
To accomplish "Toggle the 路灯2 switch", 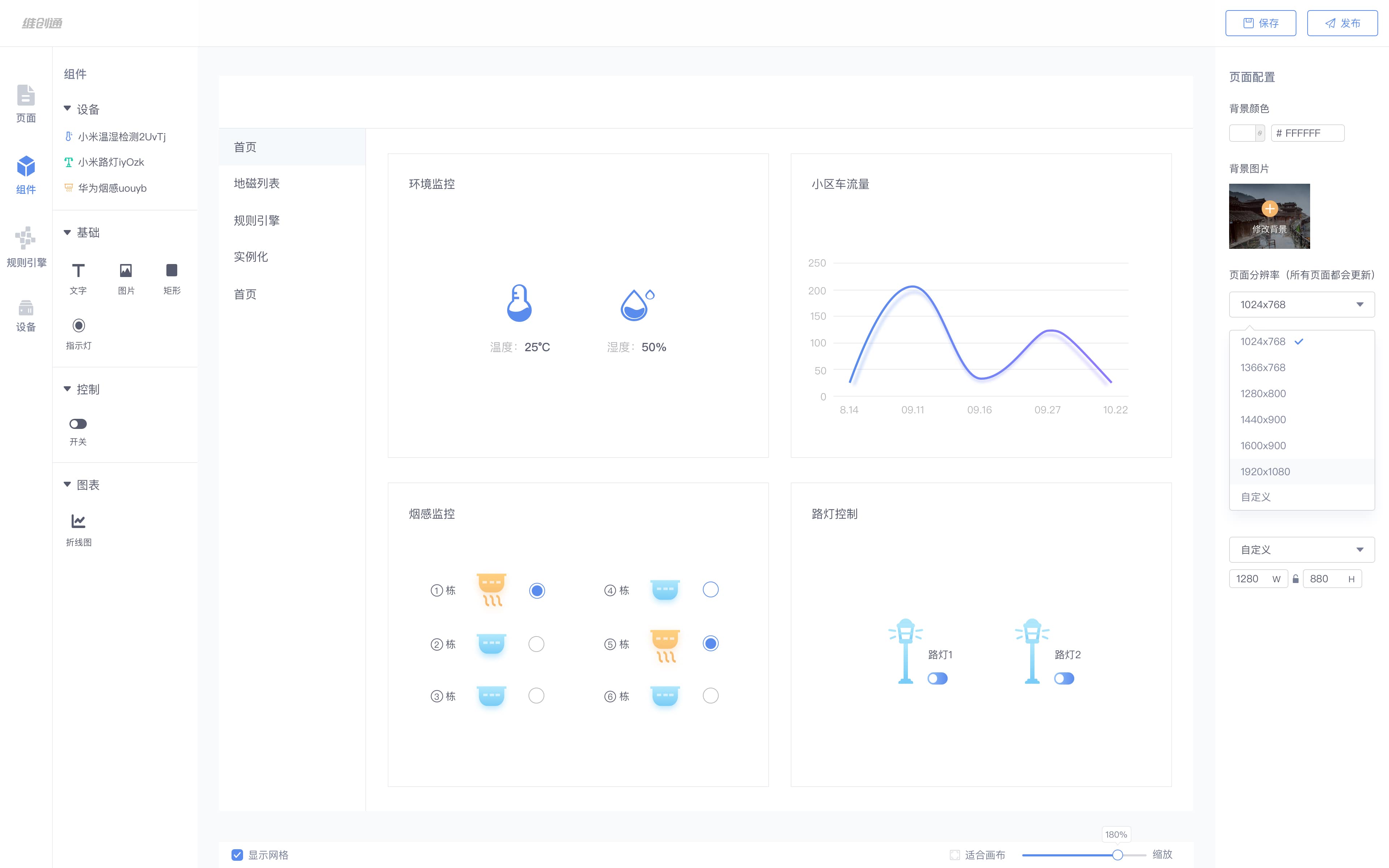I will point(1064,678).
